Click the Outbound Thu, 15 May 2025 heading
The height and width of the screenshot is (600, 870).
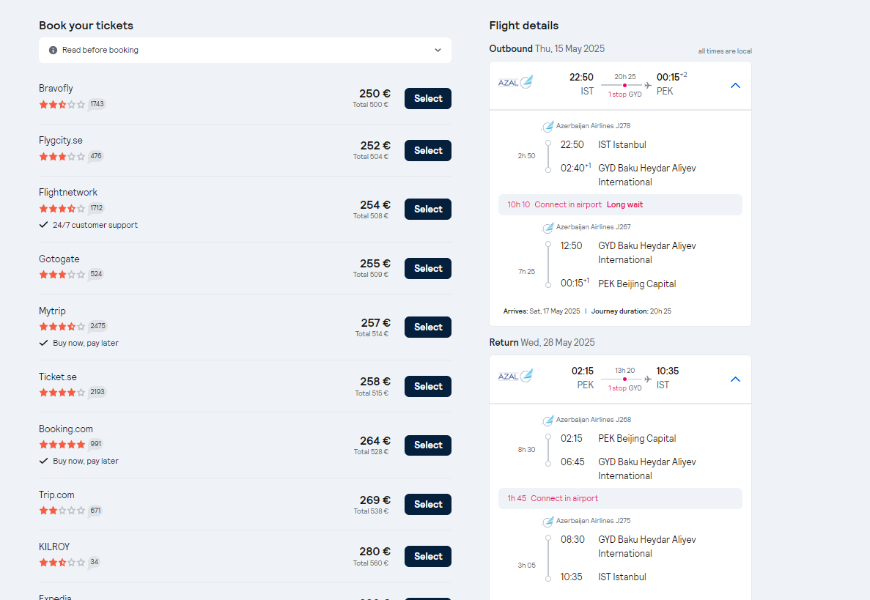pos(547,48)
